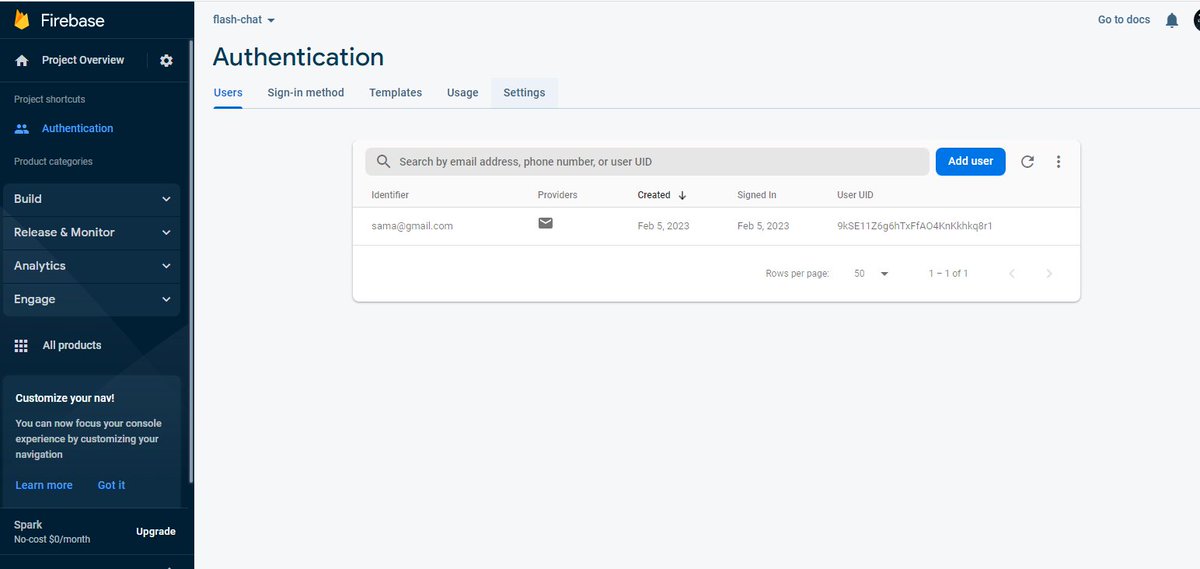Open the flash-chat project switcher dropdown
Viewport: 1200px width, 569px height.
244,20
